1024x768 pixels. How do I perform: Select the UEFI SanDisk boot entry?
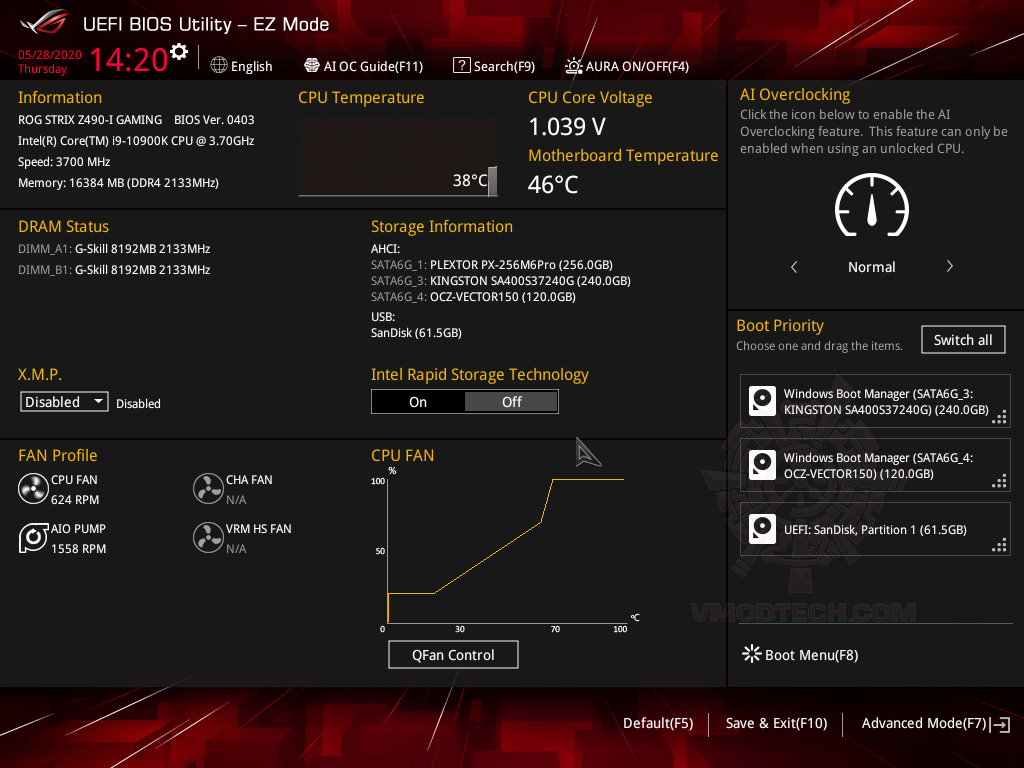click(x=875, y=530)
